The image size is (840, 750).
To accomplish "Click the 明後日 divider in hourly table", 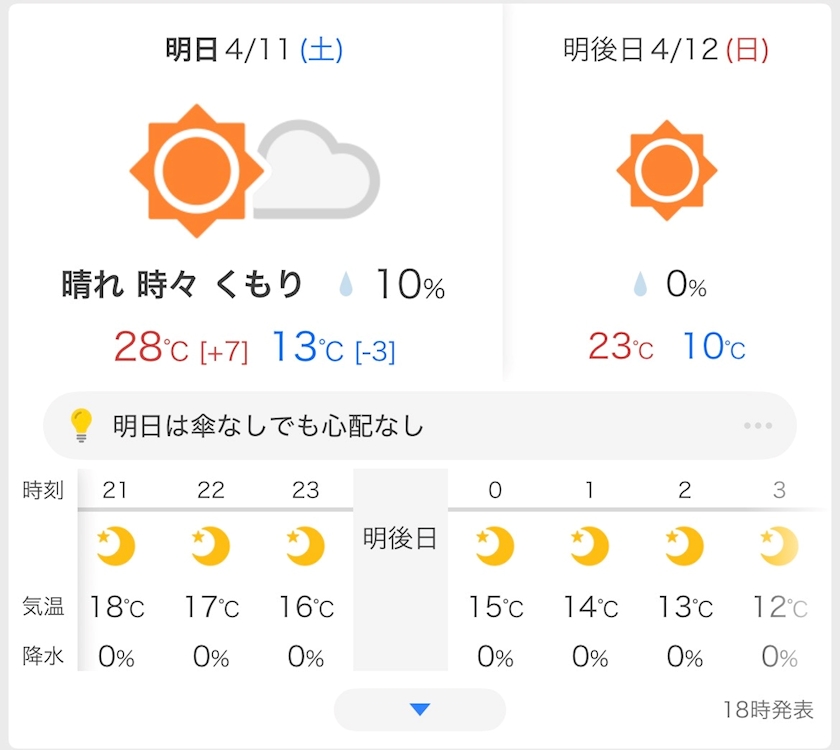I will [400, 540].
